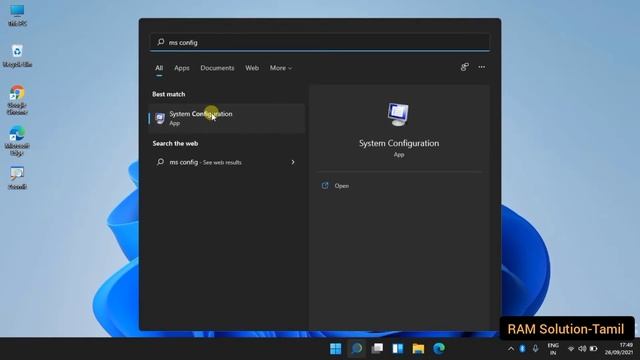Viewport: 640px width, 360px height.
Task: Open Widgets on the taskbar
Action: click(x=398, y=349)
